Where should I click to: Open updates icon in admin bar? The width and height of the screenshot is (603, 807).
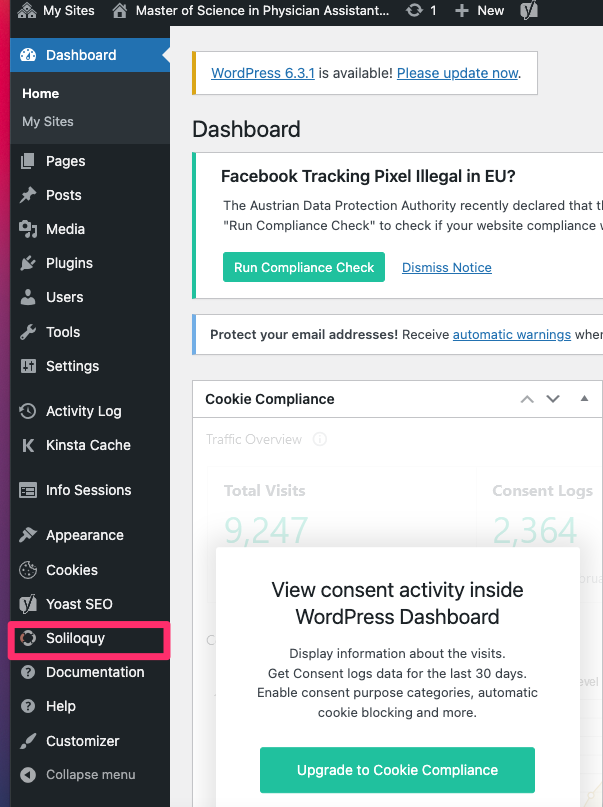[x=414, y=11]
